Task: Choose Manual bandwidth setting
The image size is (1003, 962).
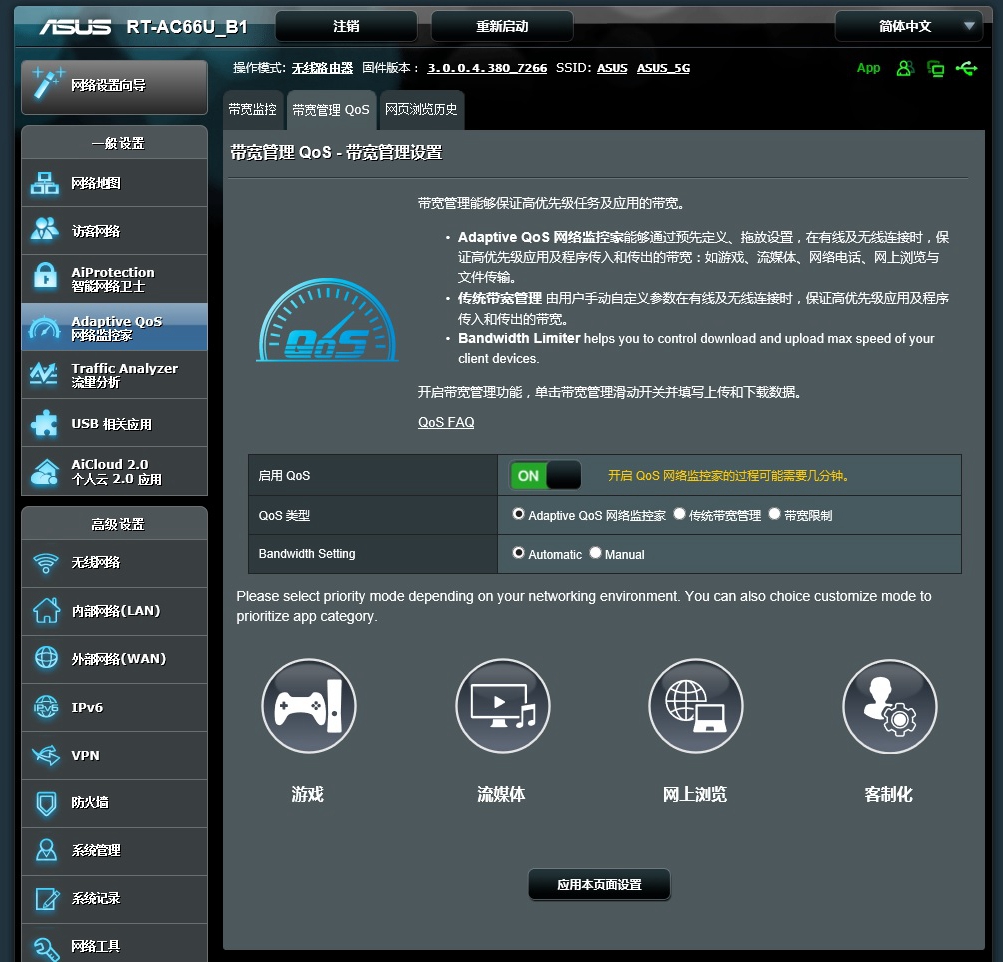Action: tap(595, 552)
